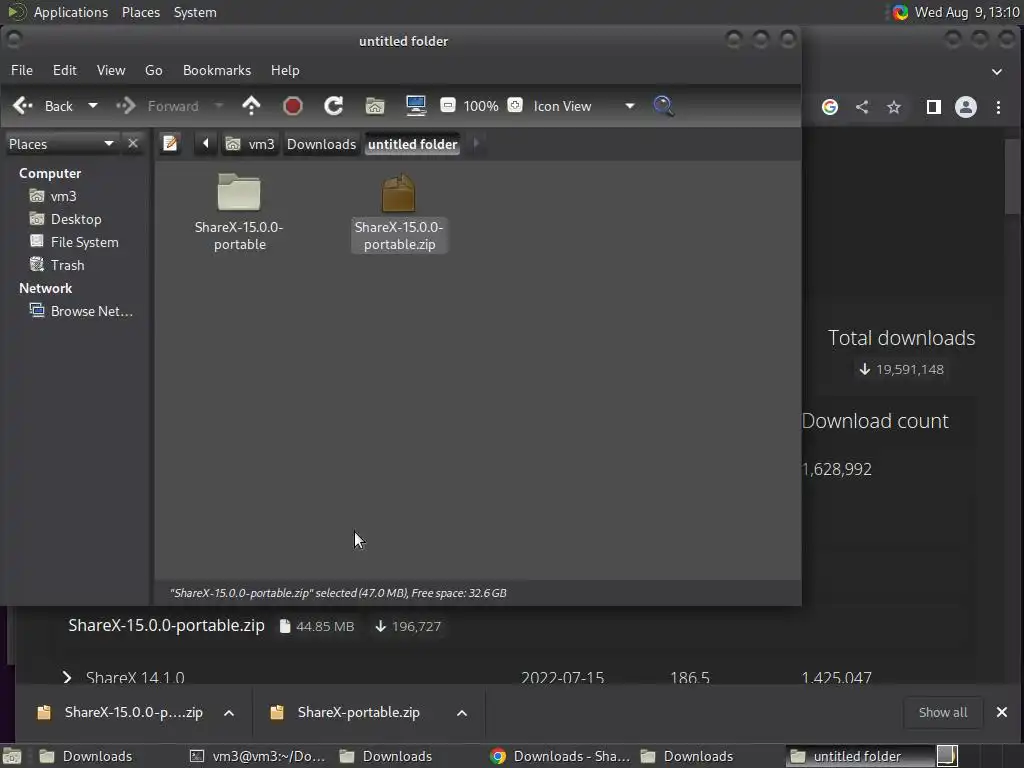The image size is (1024, 768).
Task: Open the View menu
Action: [111, 70]
